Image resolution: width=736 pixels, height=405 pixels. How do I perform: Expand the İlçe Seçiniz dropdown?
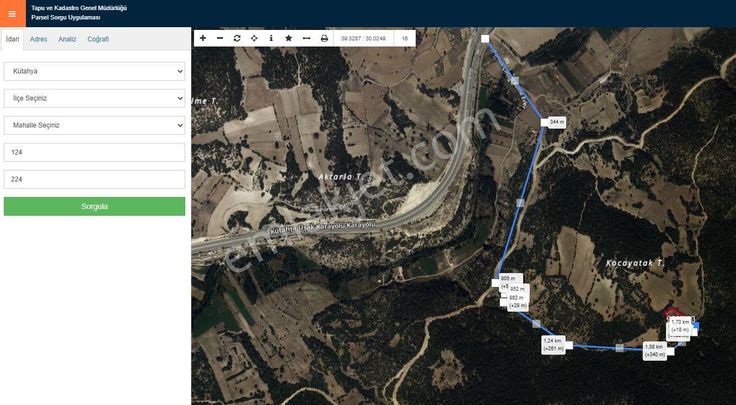(x=94, y=99)
